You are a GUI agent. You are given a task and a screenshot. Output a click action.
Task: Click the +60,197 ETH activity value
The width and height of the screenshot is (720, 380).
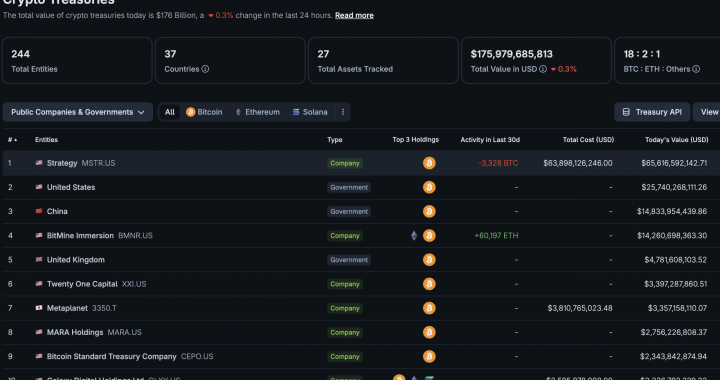tap(496, 236)
